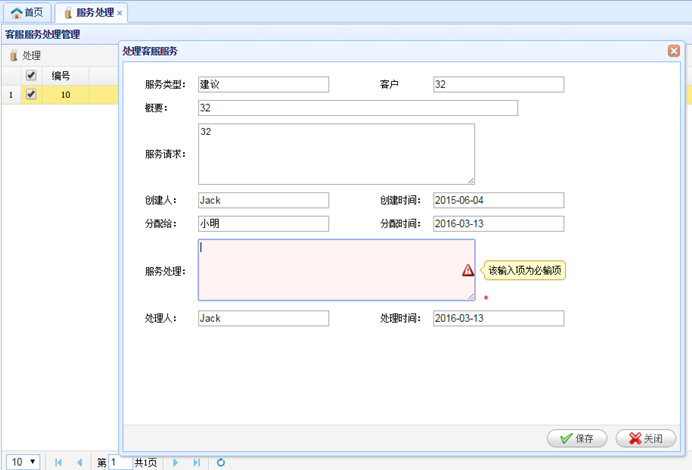Click row number 1 cell
The image size is (692, 470).
click(x=11, y=95)
